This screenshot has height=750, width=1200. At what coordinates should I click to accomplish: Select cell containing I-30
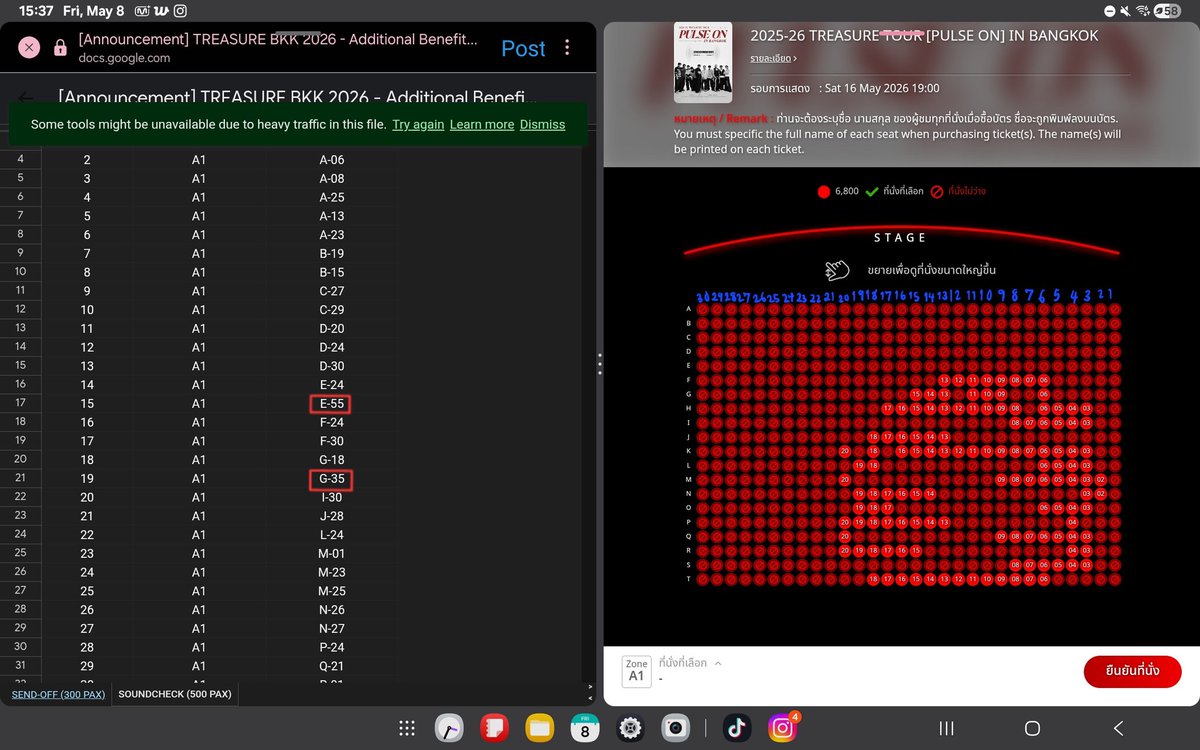pyautogui.click(x=332, y=497)
